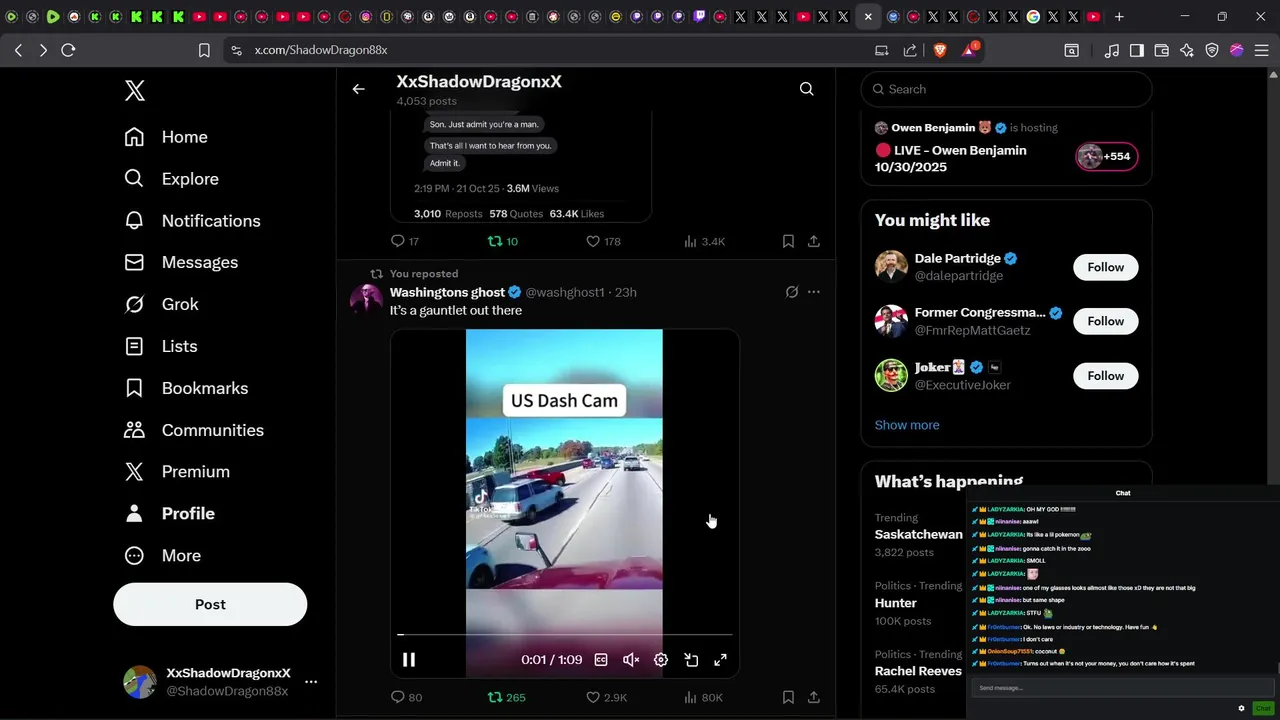This screenshot has height=720, width=1280.
Task: Follow Former Congressman Matt Gaetz
Action: 1106,321
